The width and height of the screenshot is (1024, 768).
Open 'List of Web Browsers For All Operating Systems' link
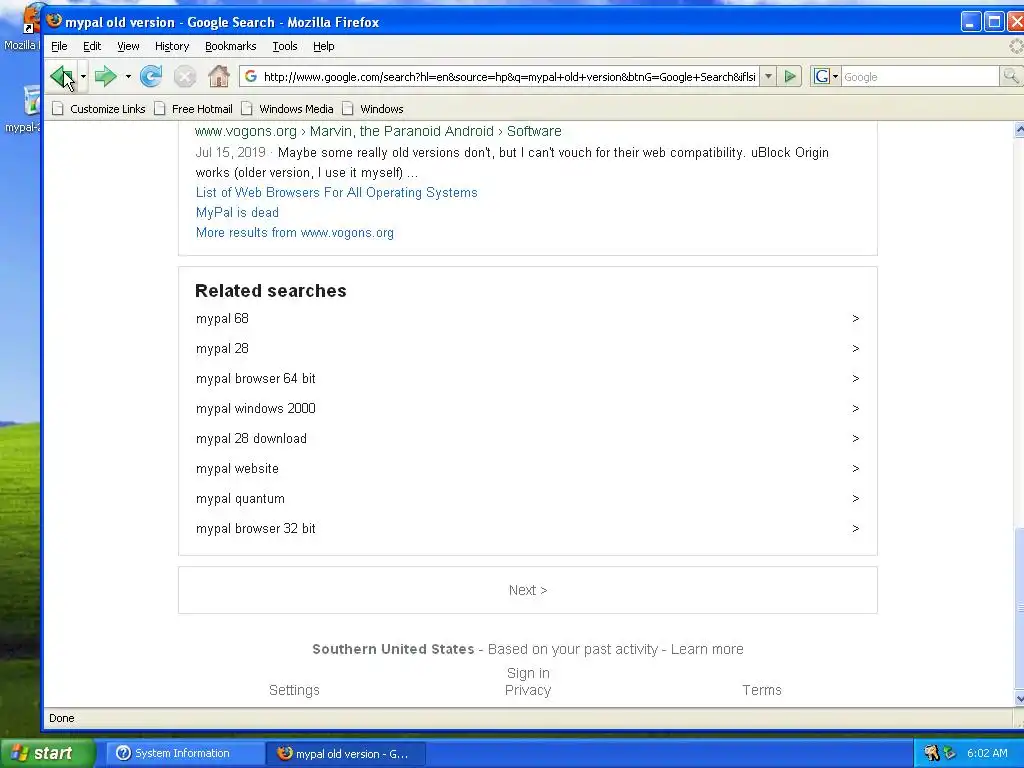tap(336, 193)
